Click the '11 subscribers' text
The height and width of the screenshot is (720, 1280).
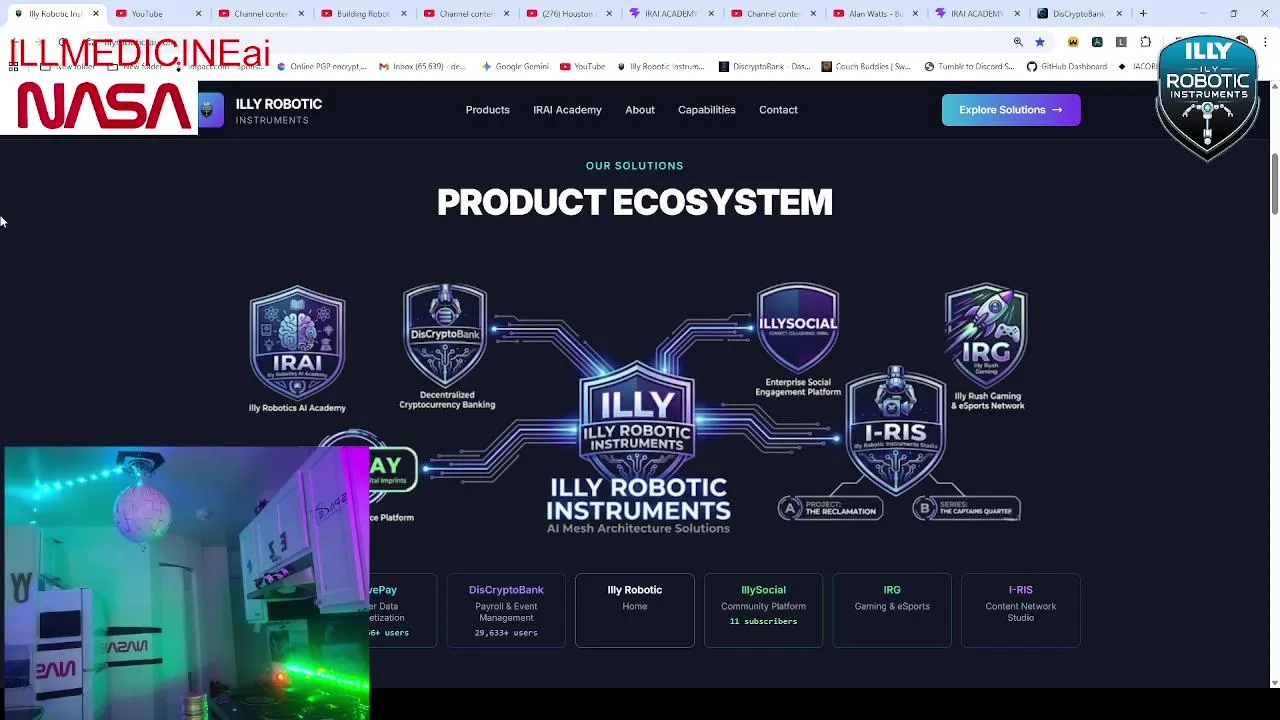point(763,621)
